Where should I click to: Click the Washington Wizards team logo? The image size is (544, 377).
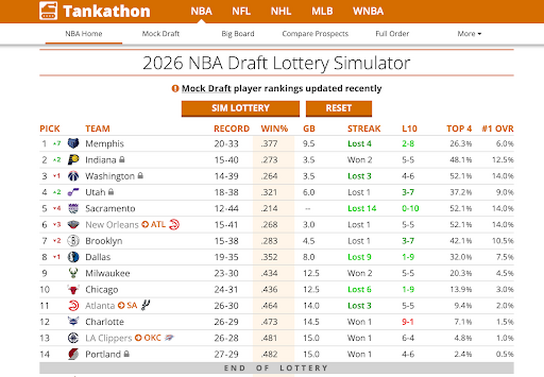click(73, 176)
